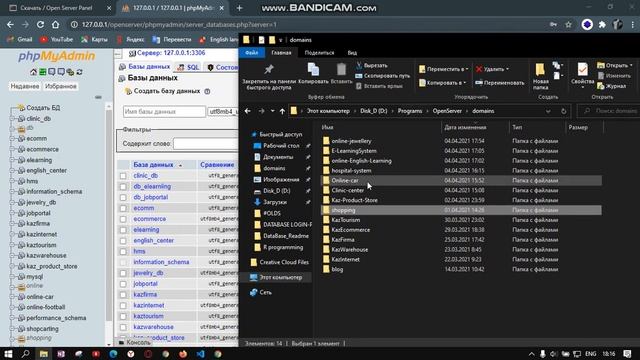Screen dimensions: 640x360
Task: Open Windows Start menu
Action: pos(8,353)
